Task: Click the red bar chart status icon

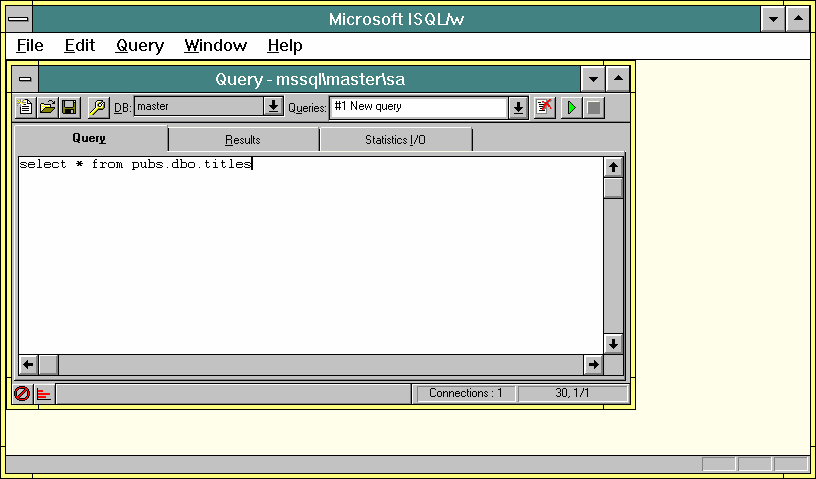Action: pyautogui.click(x=44, y=394)
